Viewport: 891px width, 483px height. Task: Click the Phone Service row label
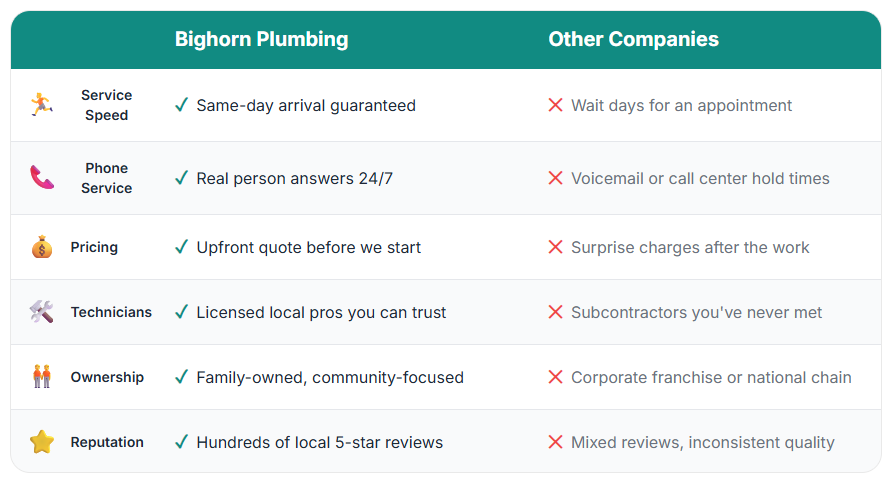(x=106, y=178)
